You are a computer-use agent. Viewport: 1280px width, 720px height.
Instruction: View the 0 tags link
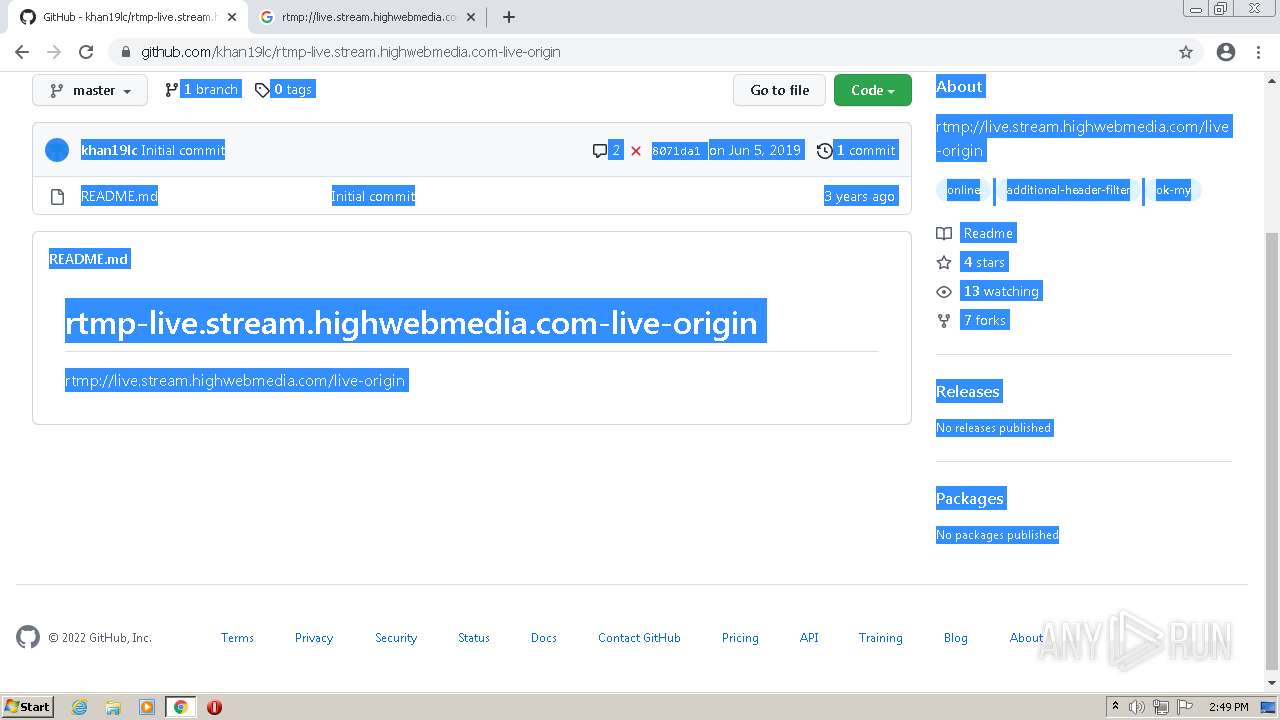tap(284, 90)
